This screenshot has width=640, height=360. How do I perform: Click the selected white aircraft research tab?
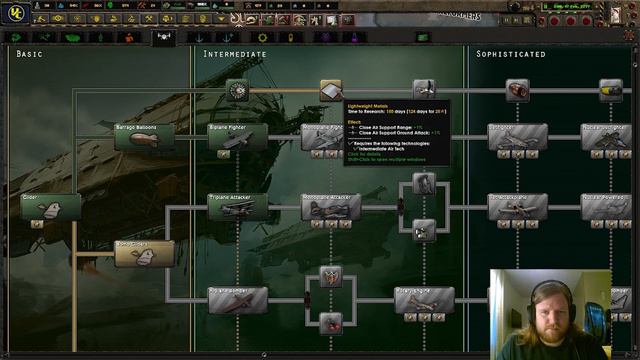[x=164, y=38]
